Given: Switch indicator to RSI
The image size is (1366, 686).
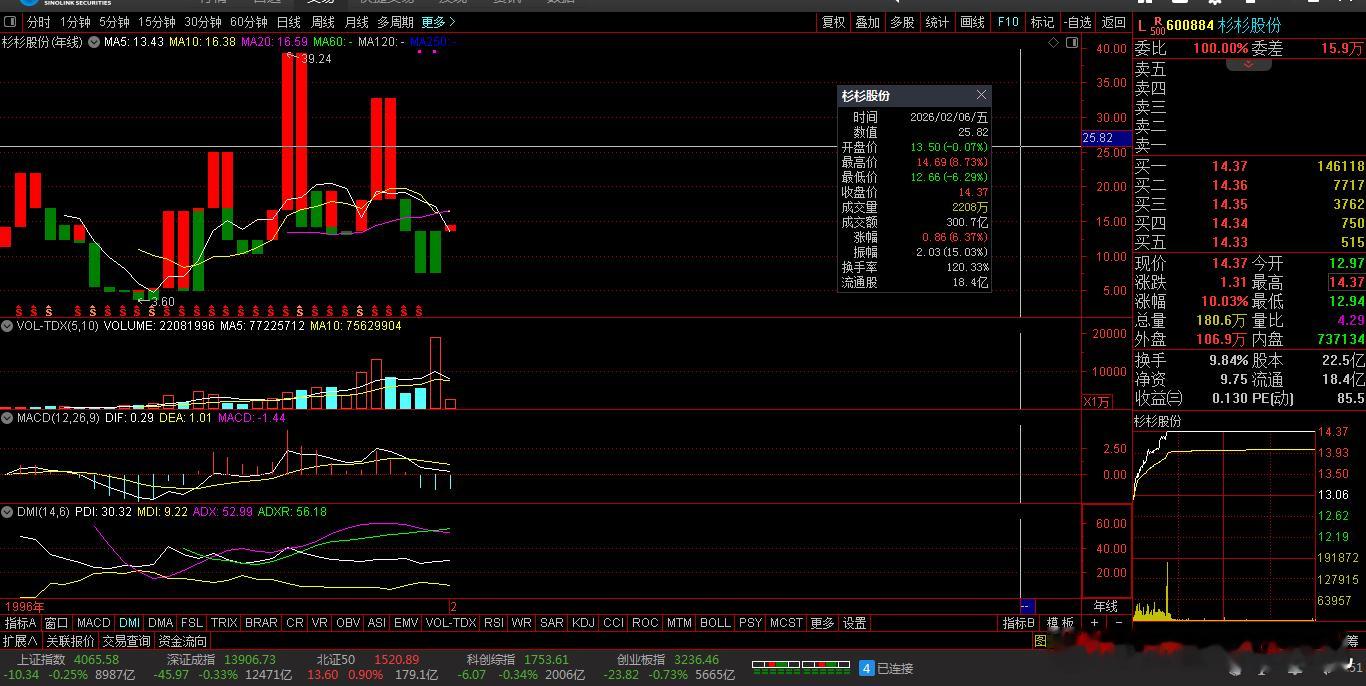Looking at the screenshot, I should 493,623.
